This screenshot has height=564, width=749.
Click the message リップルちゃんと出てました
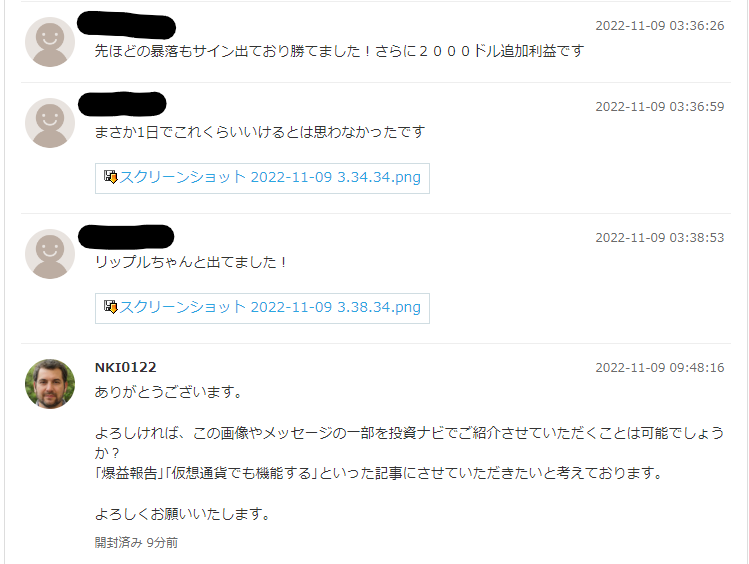[x=191, y=262]
